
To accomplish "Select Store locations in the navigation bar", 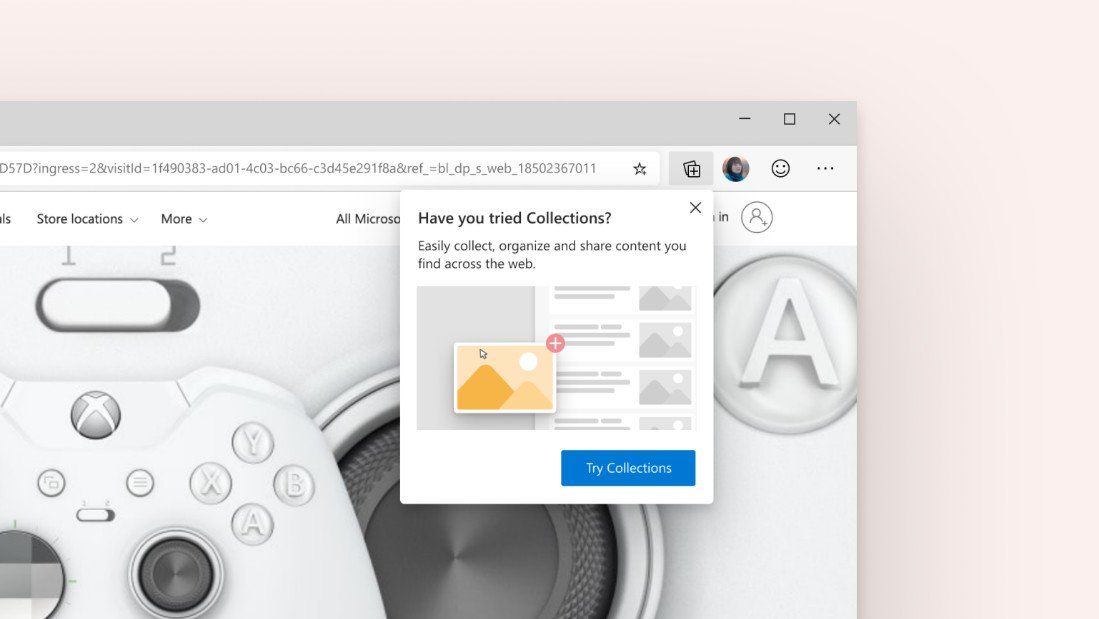I will (78, 218).
